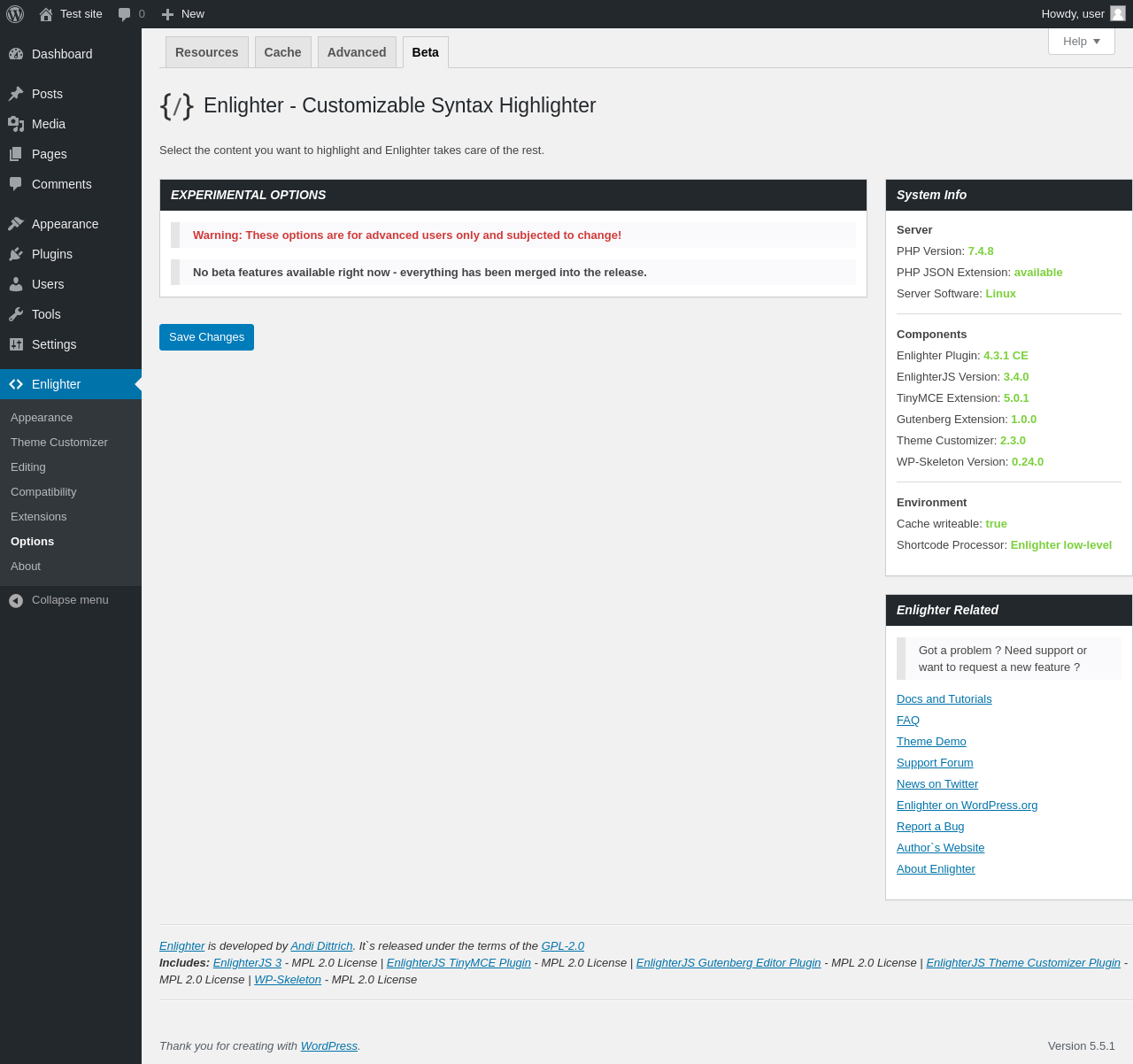Select the Options submenu item
This screenshot has height=1064, width=1133.
point(33,542)
